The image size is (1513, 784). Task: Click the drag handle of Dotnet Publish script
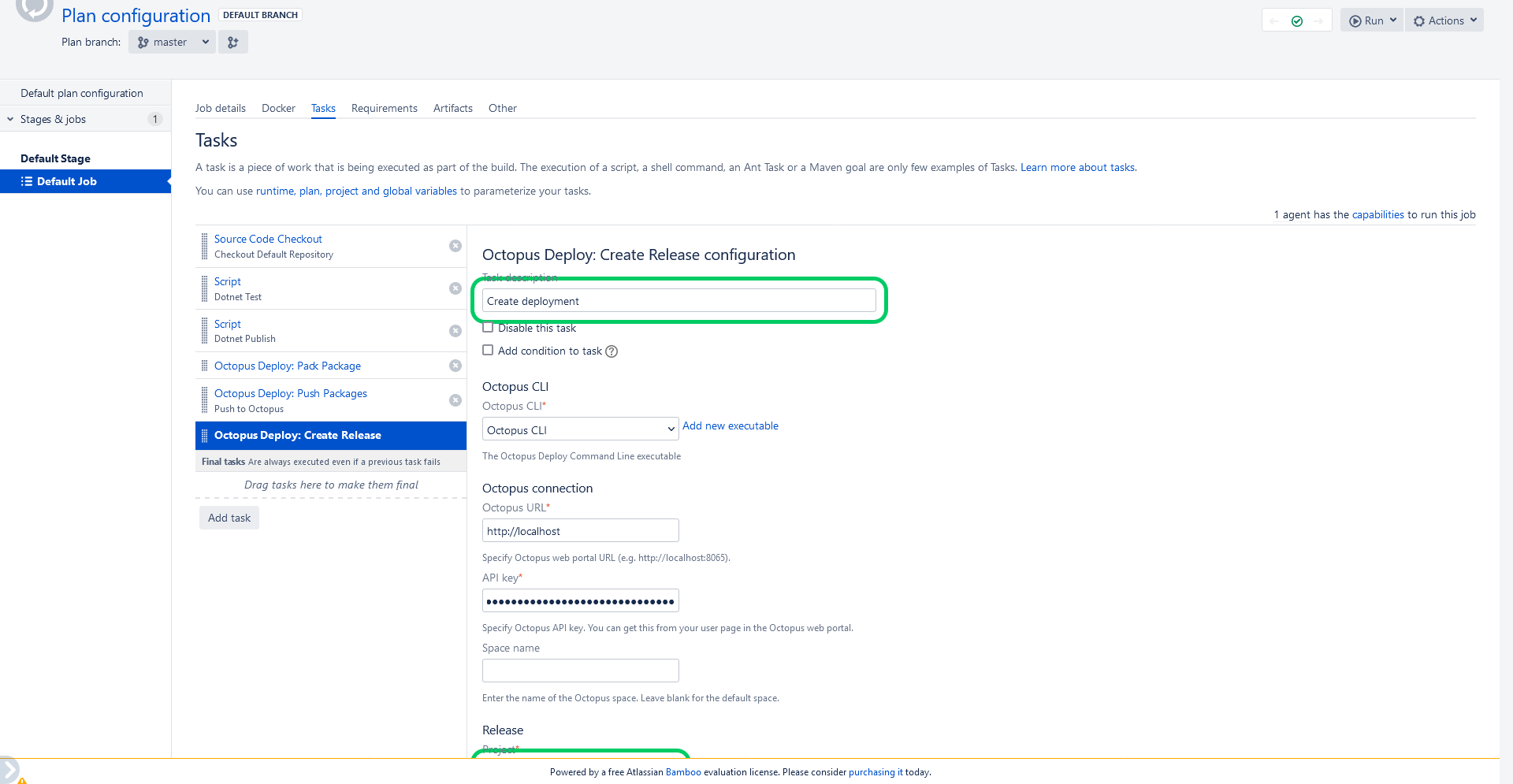tap(205, 331)
